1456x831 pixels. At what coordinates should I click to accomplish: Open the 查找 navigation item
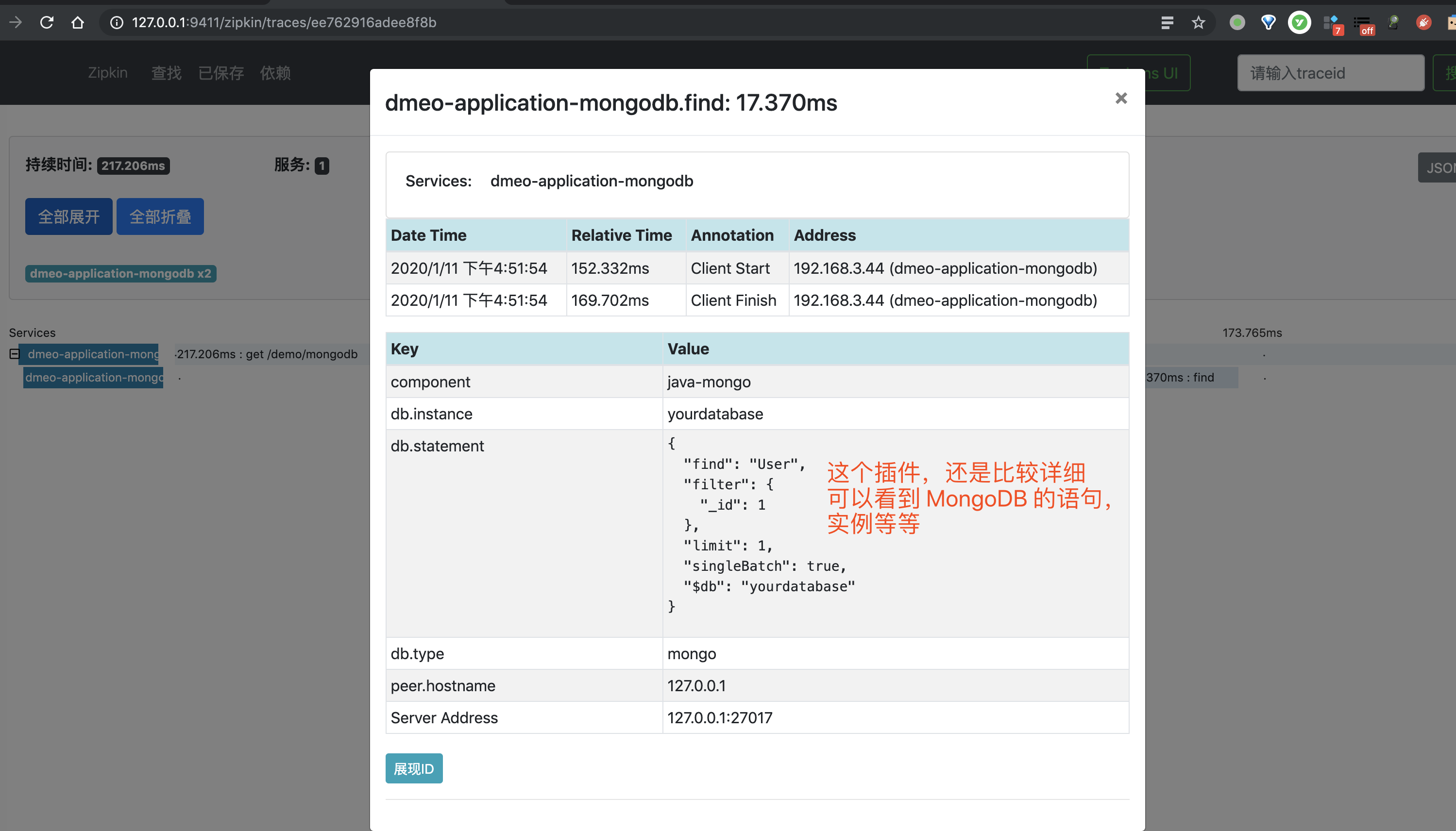point(166,72)
